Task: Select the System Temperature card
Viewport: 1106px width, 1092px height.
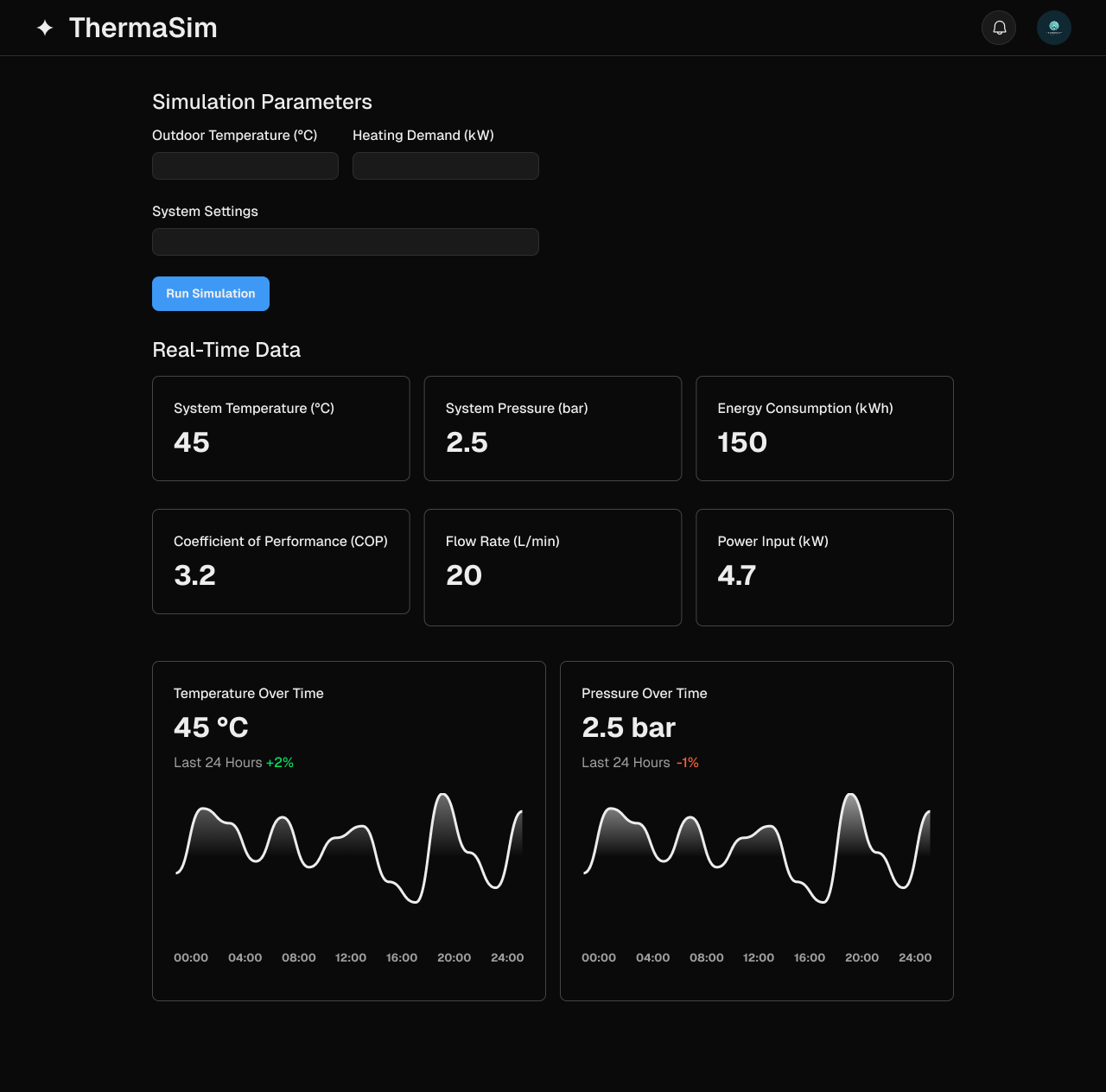Action: (281, 429)
